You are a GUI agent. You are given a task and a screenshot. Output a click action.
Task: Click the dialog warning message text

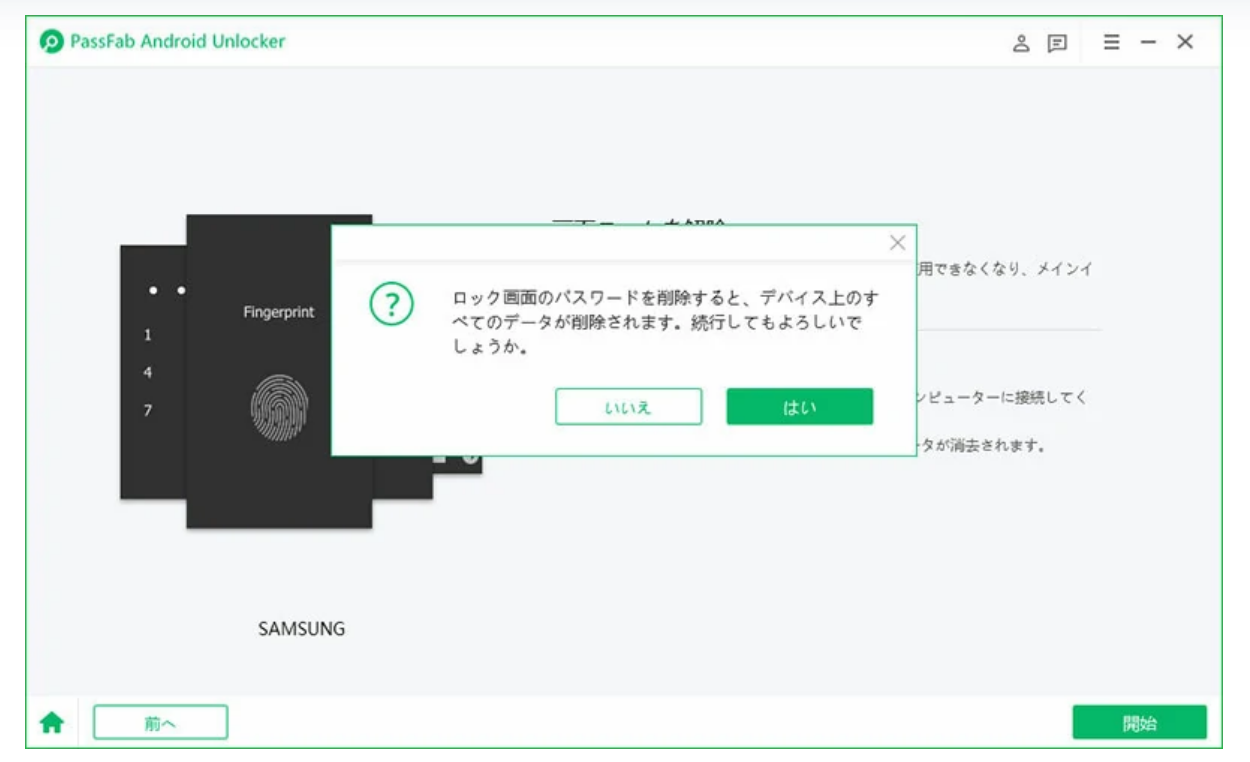(667, 324)
